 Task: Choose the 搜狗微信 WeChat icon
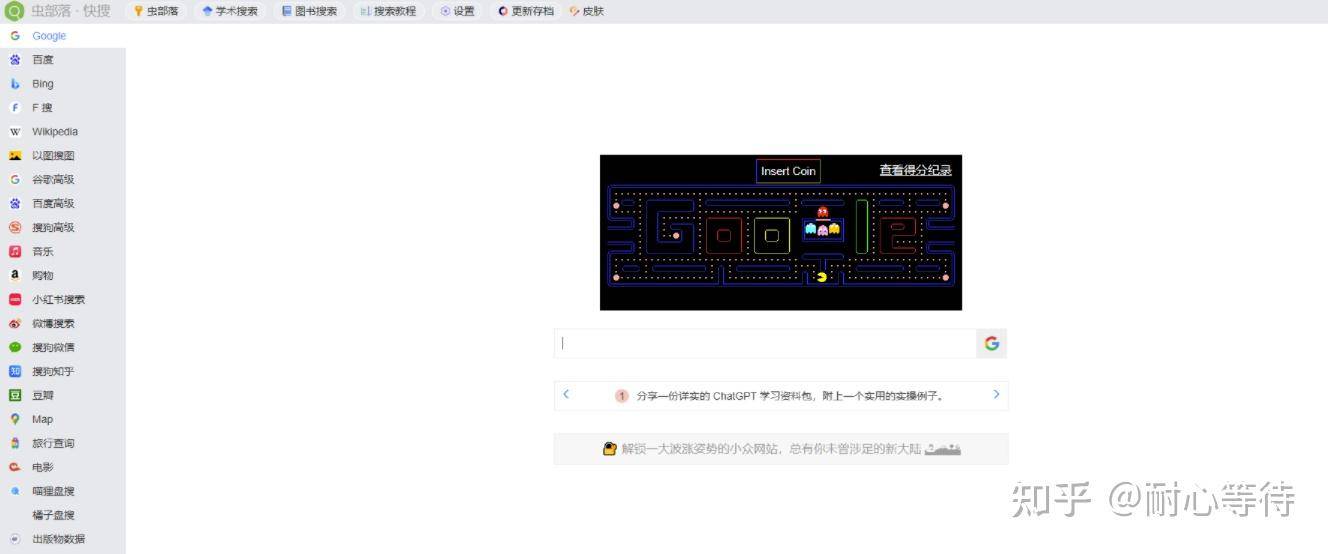coord(15,347)
